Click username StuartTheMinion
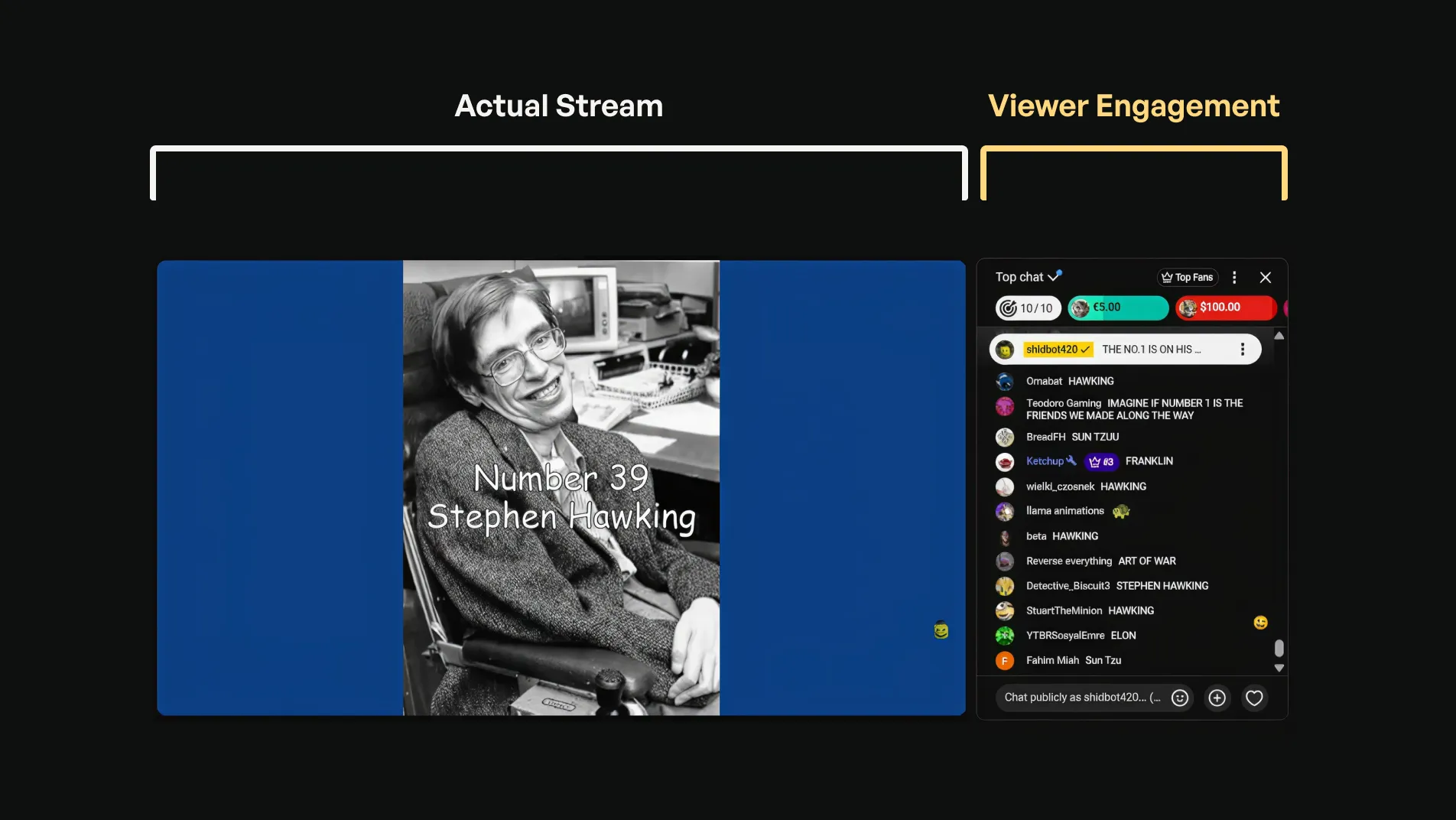Screen dimensions: 1456x820 [1064, 610]
